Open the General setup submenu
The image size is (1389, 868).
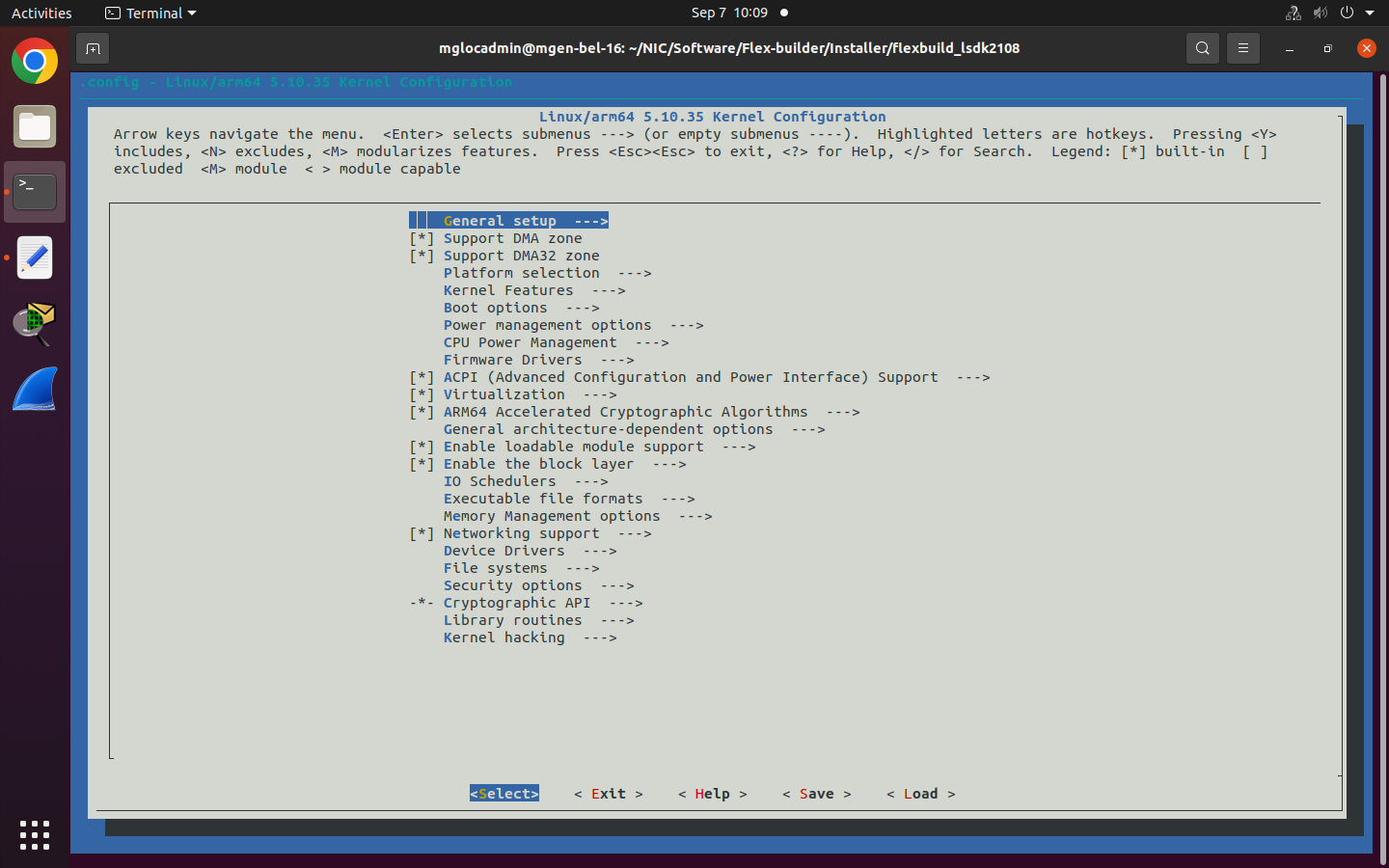point(508,220)
